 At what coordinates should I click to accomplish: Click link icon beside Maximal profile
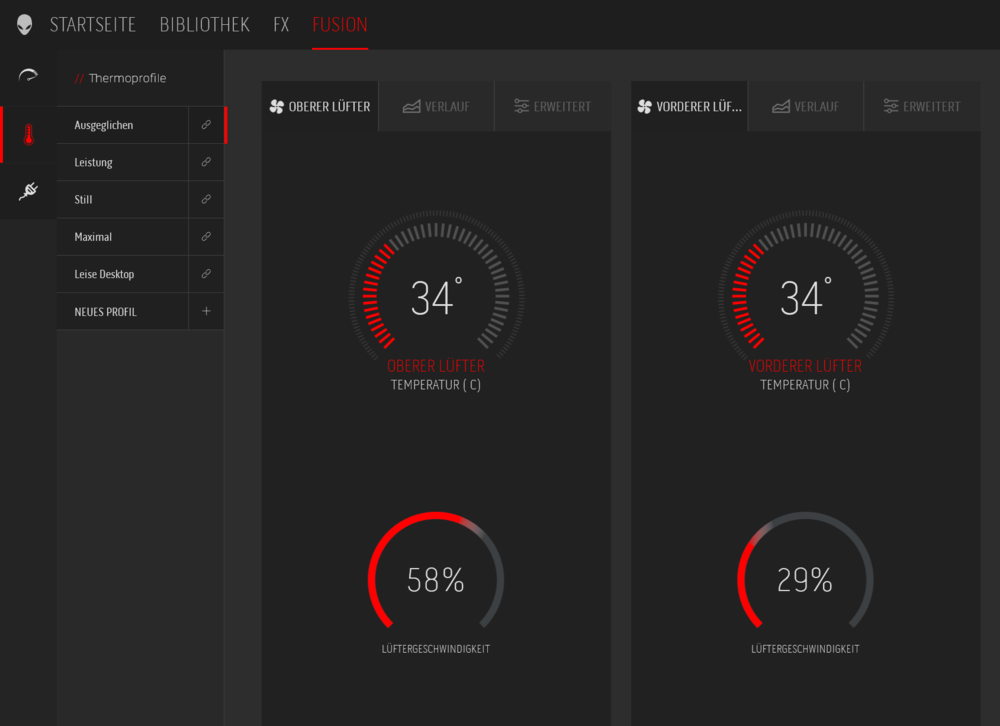(206, 237)
